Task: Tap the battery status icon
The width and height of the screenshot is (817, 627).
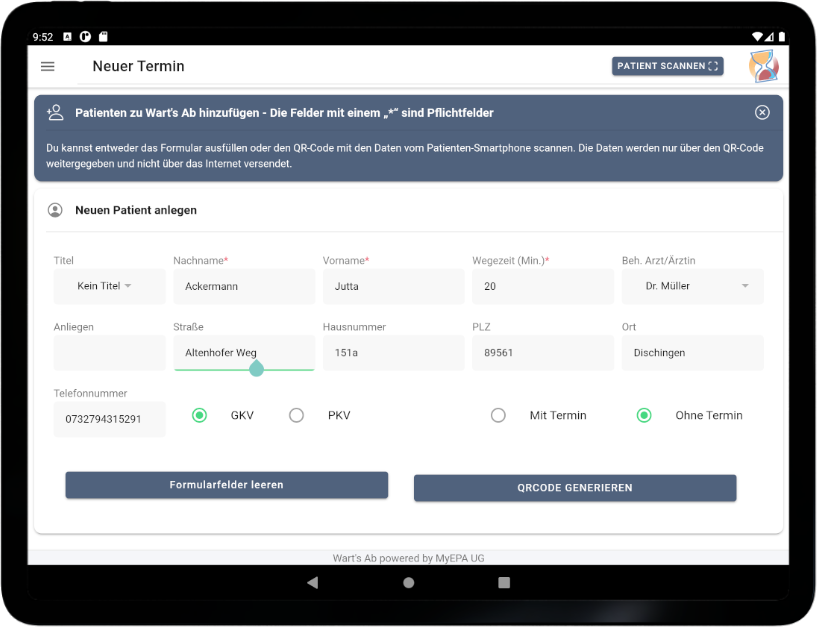Action: [x=782, y=36]
